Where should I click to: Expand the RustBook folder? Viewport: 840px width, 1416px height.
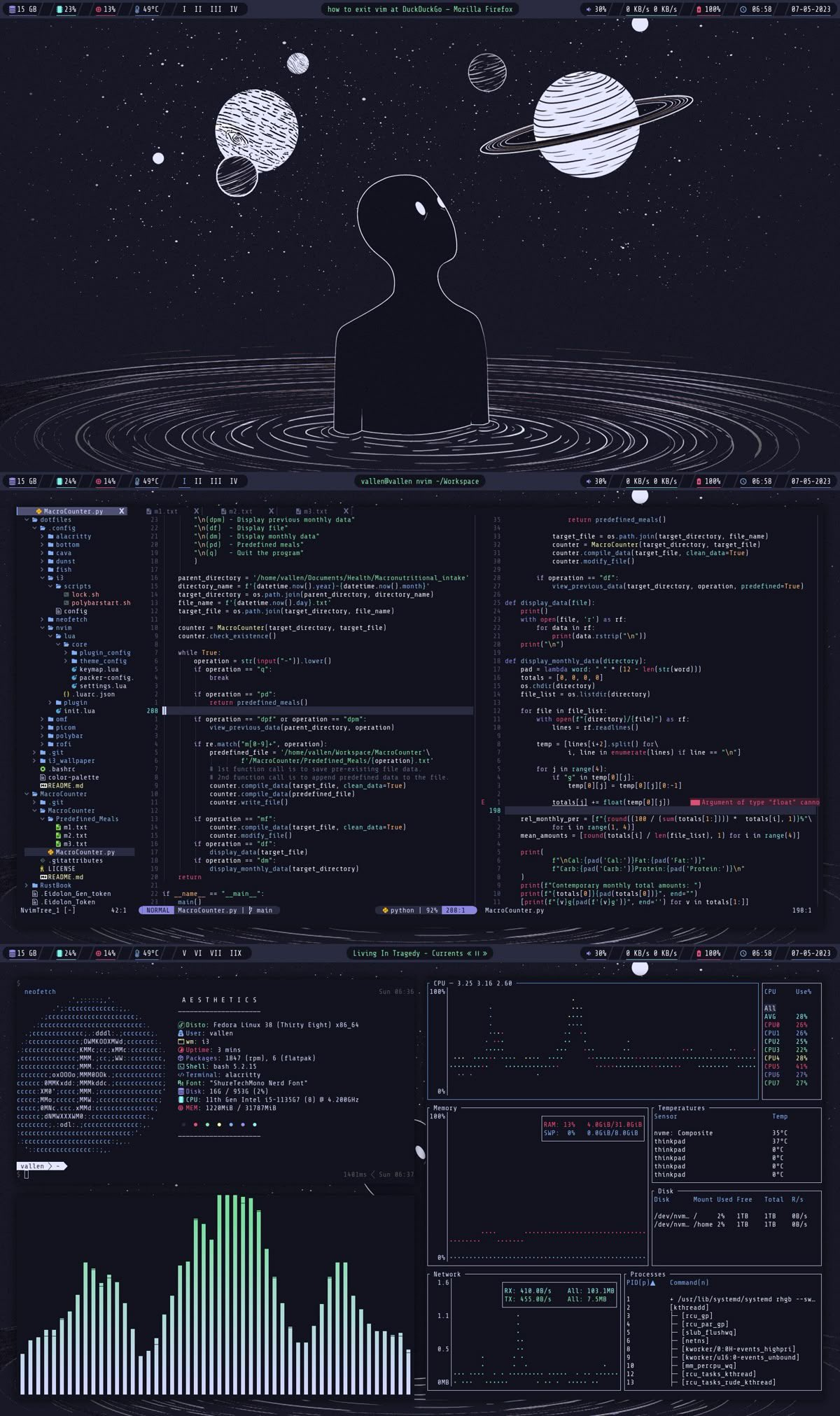click(27, 885)
